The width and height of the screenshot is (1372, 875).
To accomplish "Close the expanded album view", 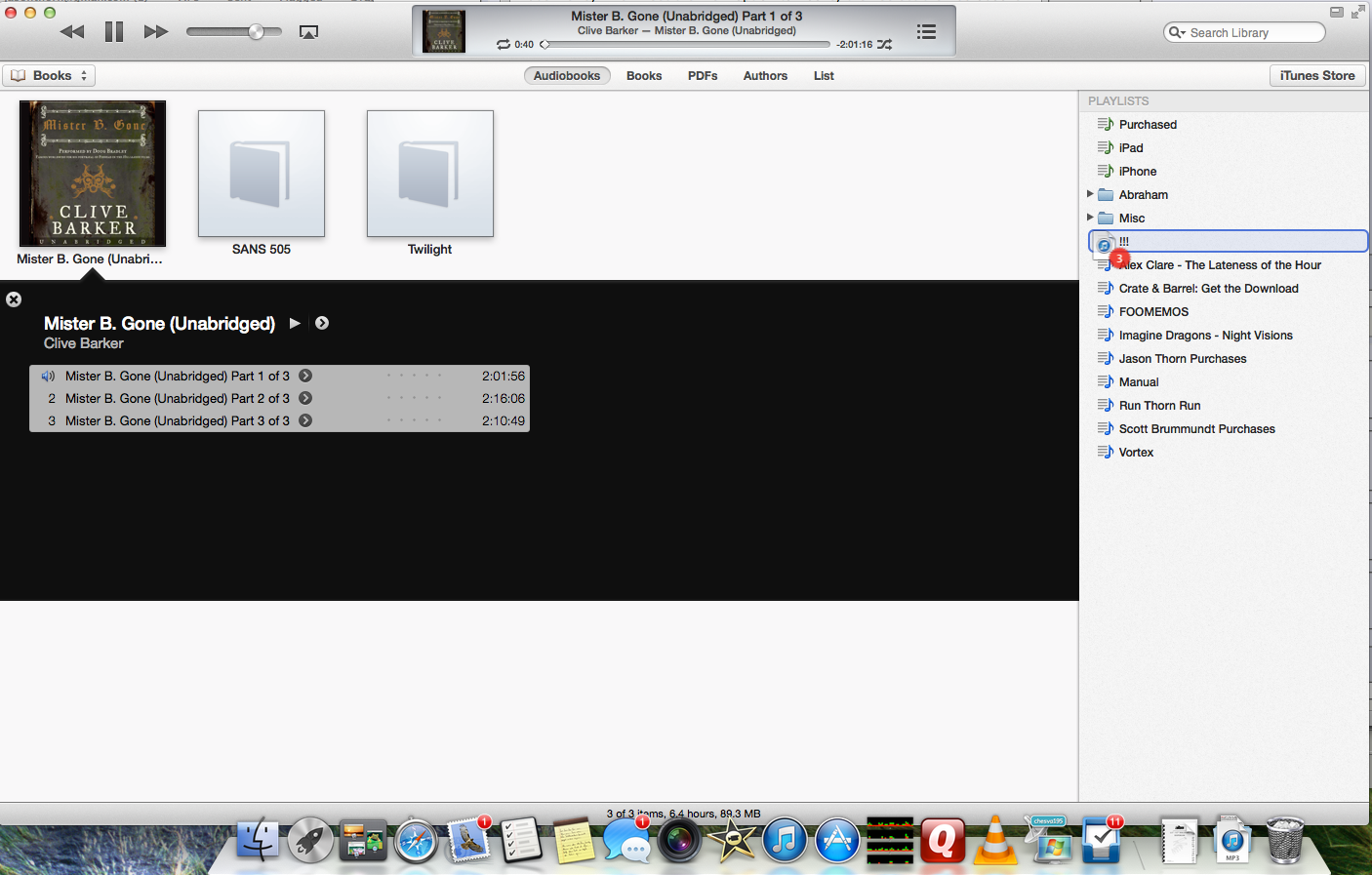I will click(x=14, y=299).
